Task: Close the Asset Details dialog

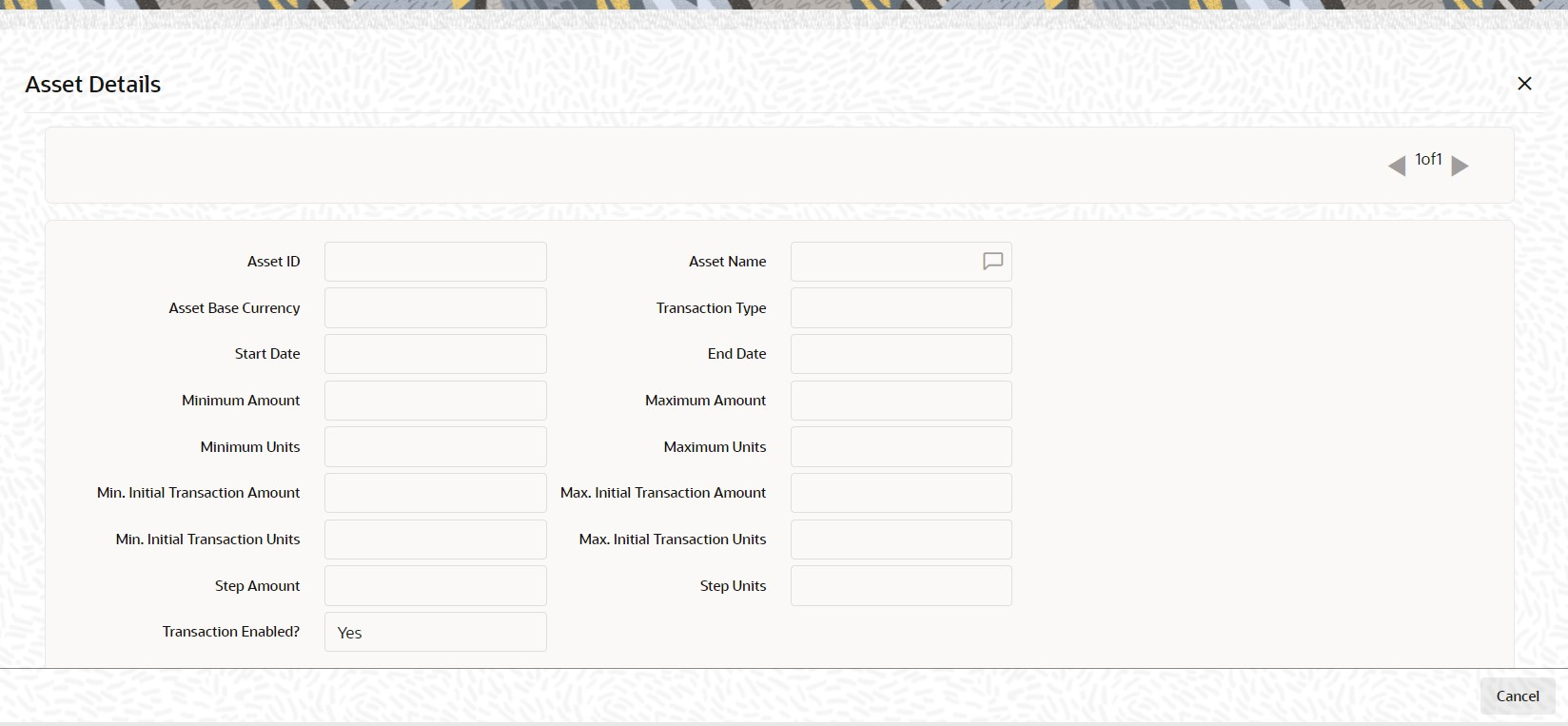Action: 1524,84
